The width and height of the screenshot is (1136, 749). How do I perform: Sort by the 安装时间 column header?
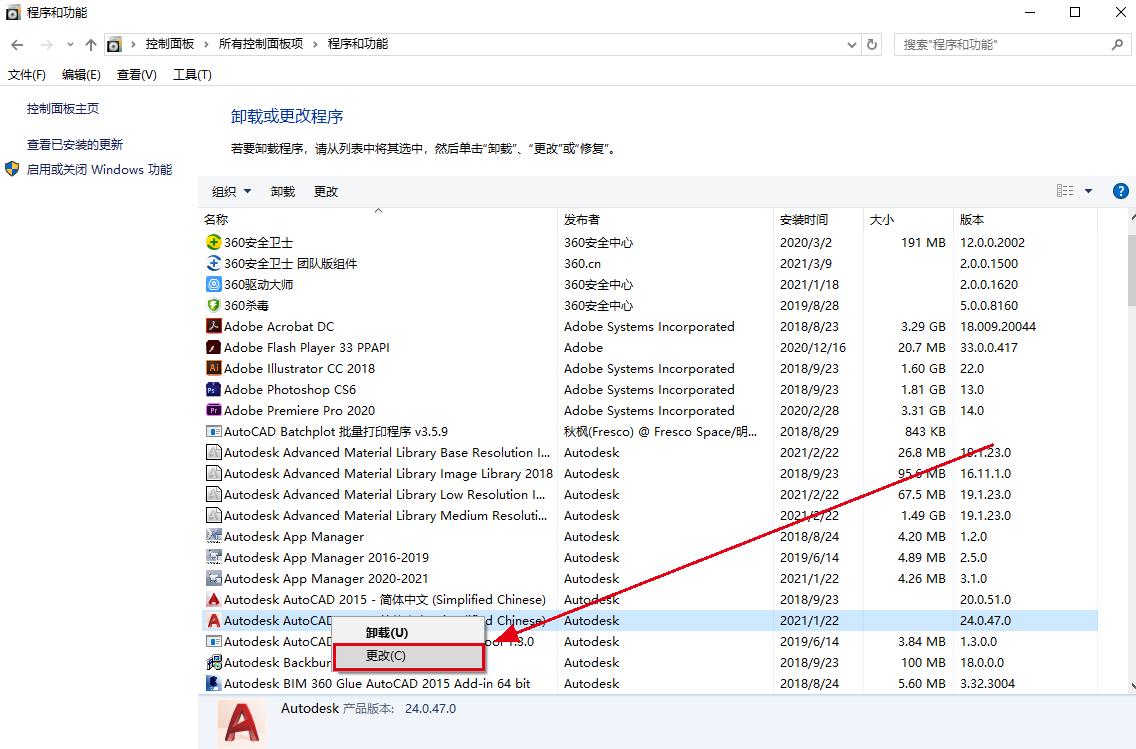coord(818,219)
